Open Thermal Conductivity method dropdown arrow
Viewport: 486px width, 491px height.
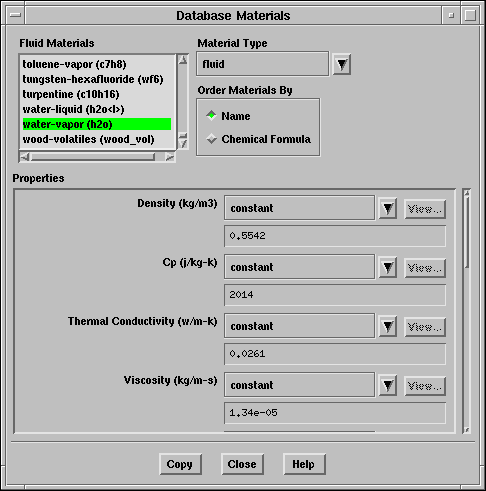point(388,327)
